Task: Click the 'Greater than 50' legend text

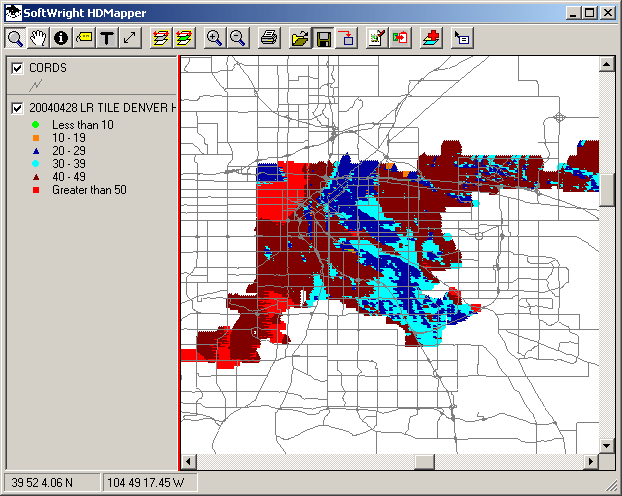Action: [89, 190]
